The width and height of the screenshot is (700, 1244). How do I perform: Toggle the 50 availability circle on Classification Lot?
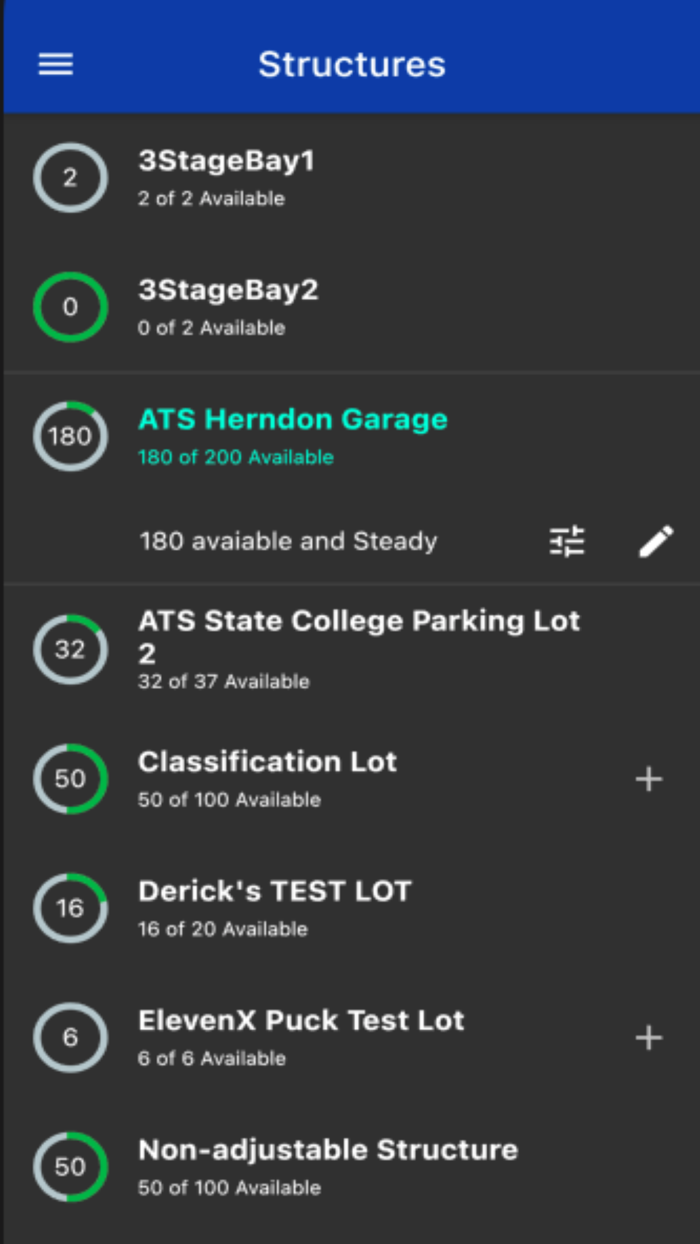point(69,778)
